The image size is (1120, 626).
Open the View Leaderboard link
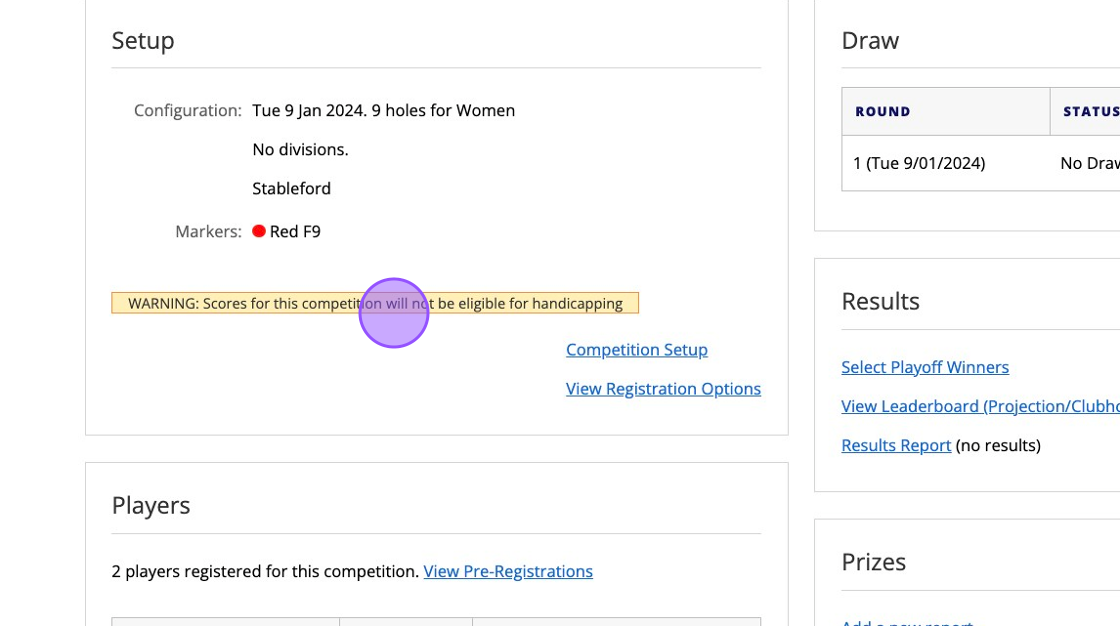click(980, 406)
